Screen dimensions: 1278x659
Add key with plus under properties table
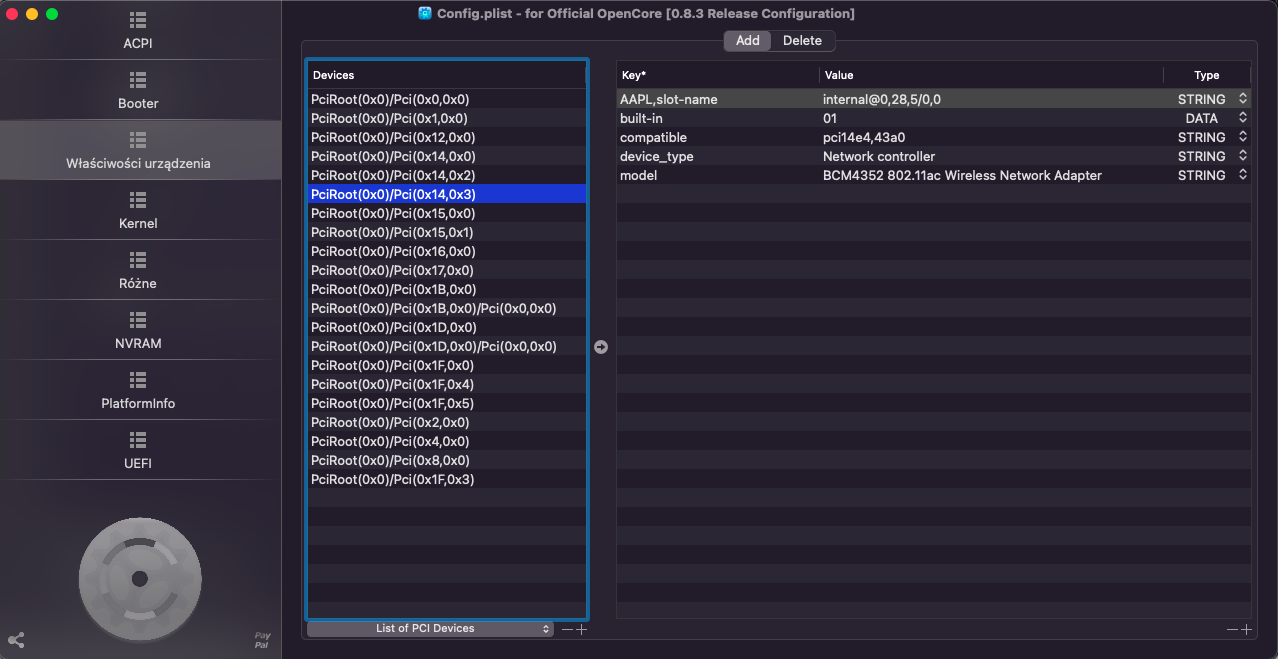(x=1246, y=629)
